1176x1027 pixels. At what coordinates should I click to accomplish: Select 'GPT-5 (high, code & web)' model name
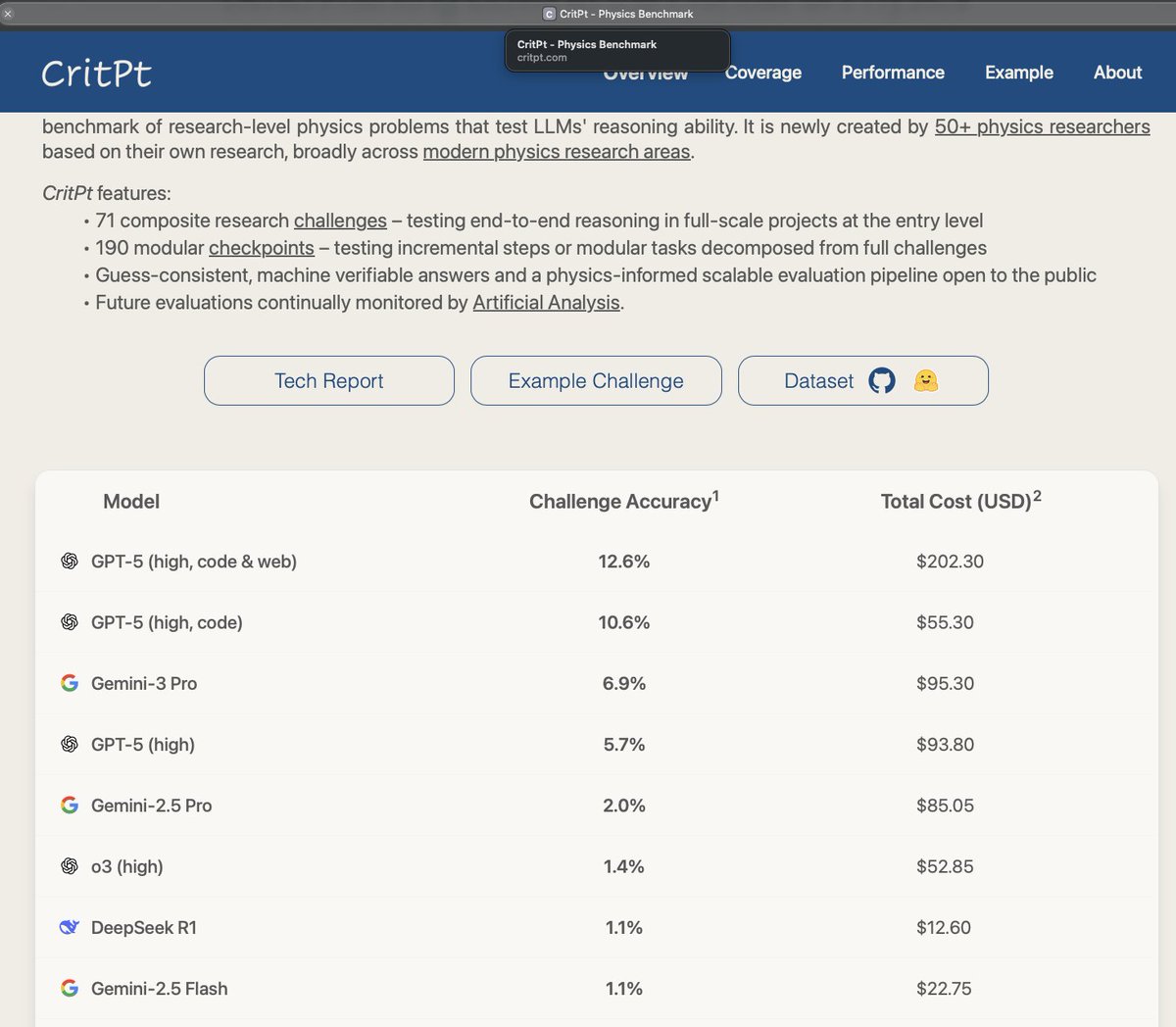pos(194,562)
